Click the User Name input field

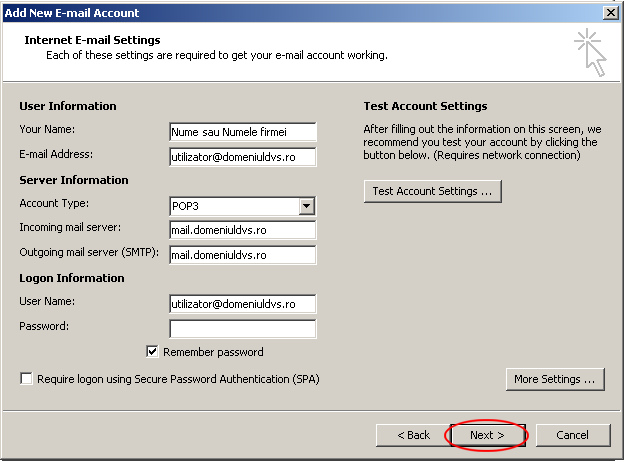click(243, 304)
